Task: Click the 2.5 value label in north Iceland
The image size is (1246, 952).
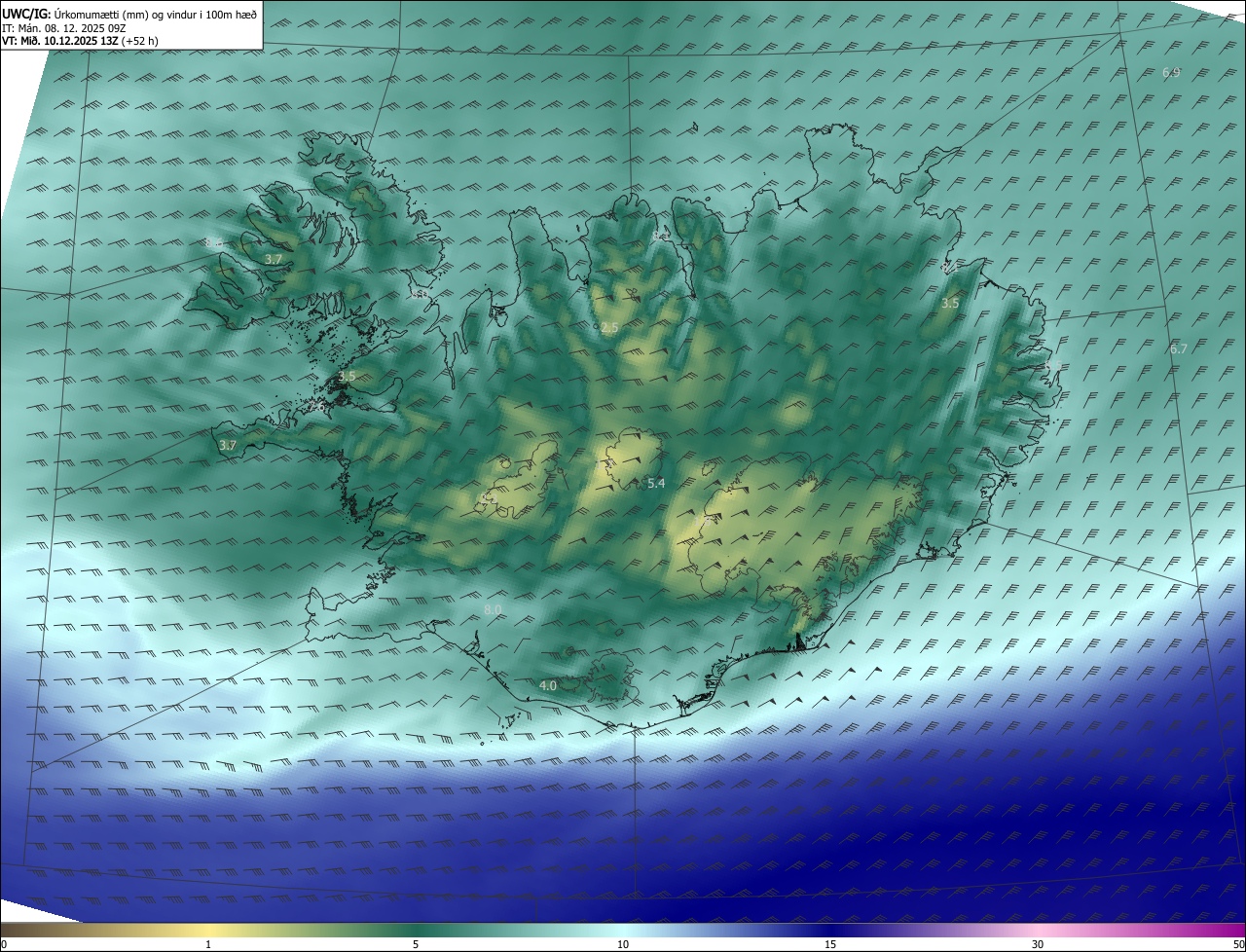Action: [x=609, y=328]
